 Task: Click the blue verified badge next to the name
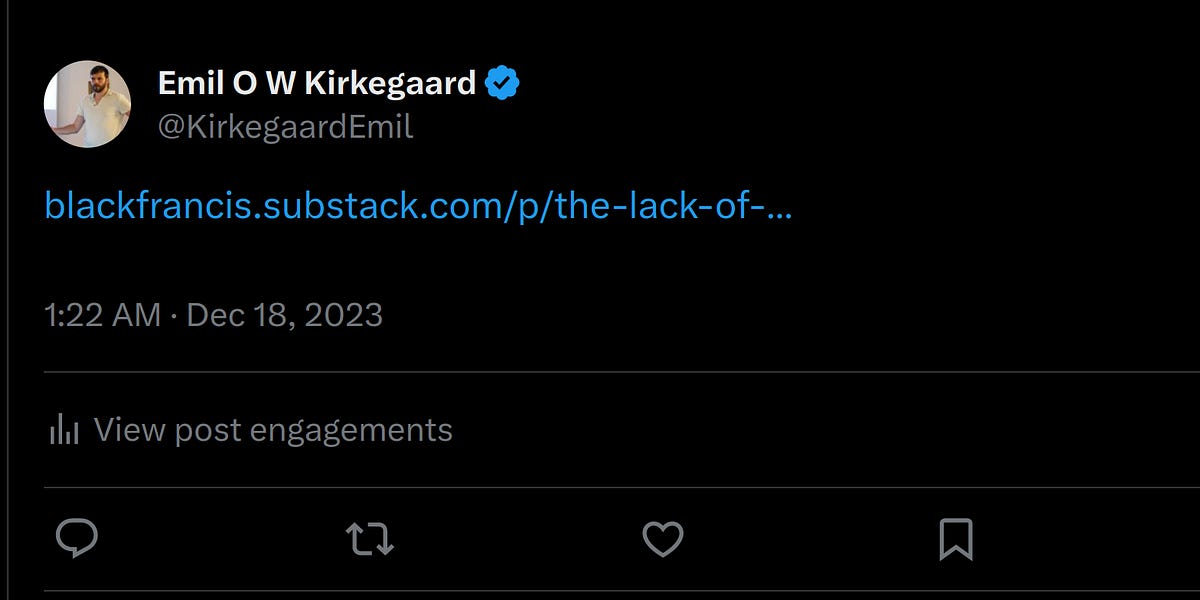click(502, 83)
